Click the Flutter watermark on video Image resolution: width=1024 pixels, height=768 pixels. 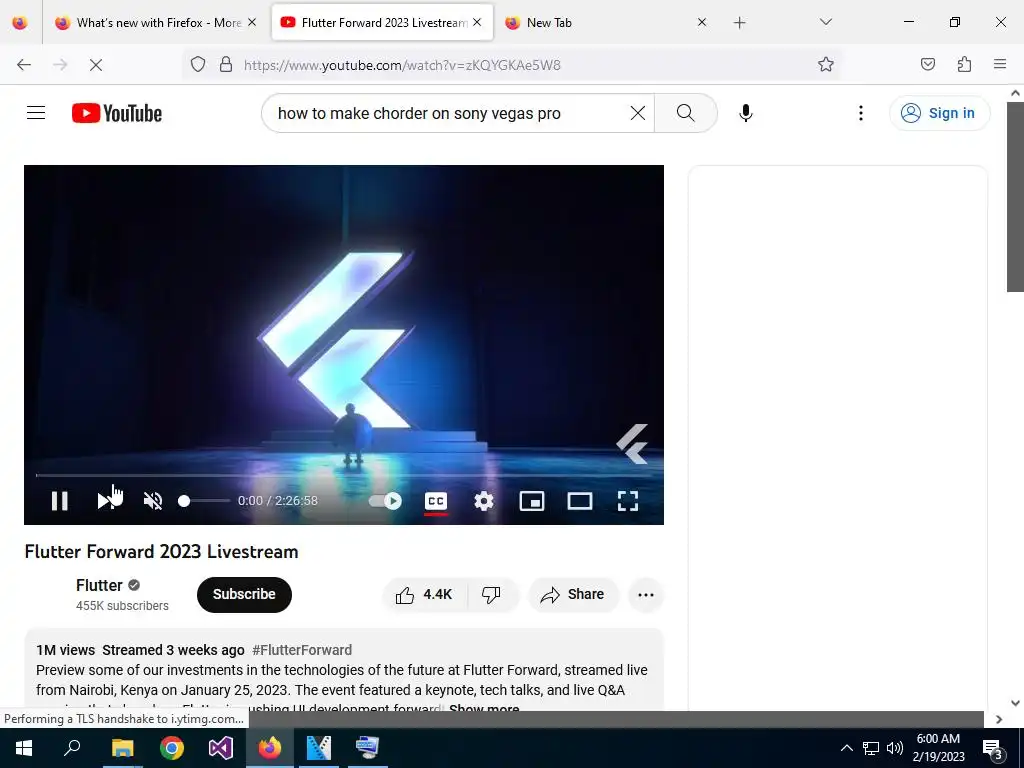coord(632,444)
